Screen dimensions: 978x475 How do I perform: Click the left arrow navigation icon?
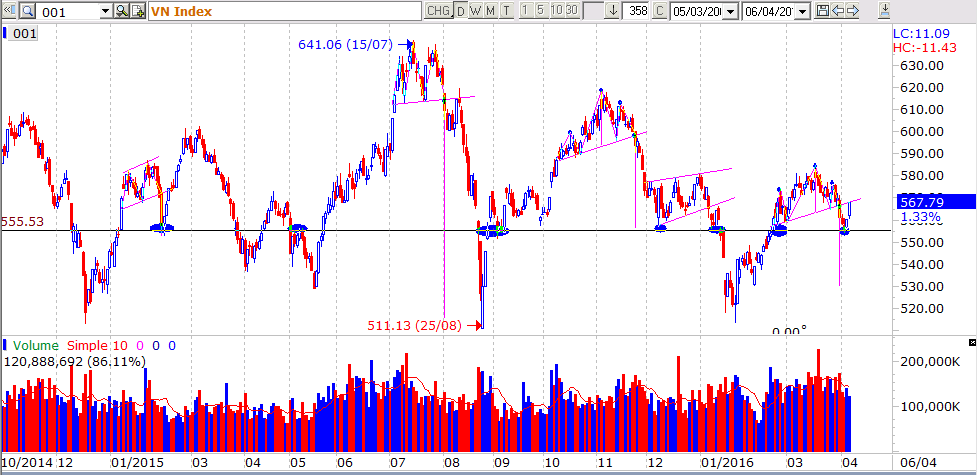point(838,11)
